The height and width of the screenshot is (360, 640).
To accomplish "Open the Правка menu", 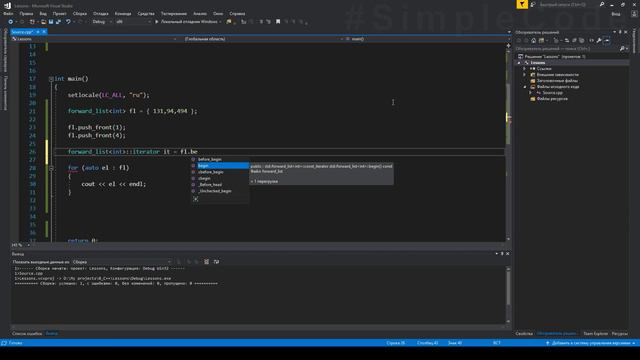I will (26, 13).
